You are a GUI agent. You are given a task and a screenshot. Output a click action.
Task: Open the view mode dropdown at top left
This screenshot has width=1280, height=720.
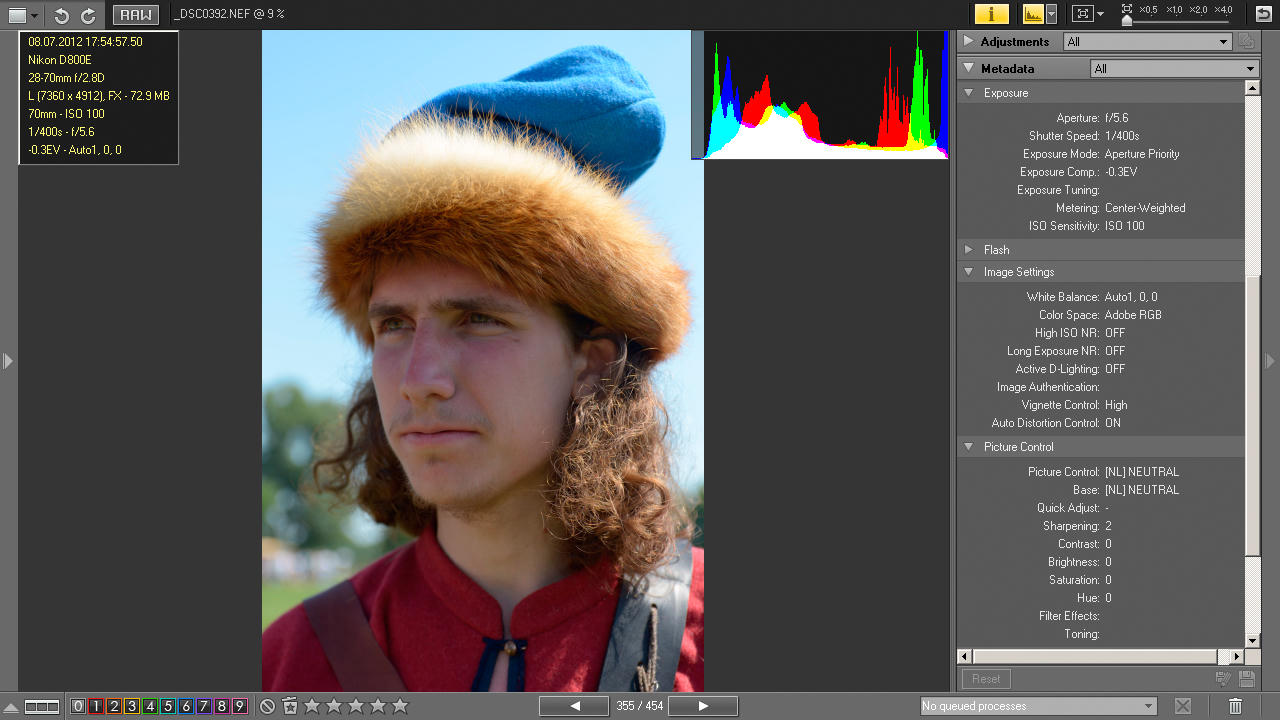coord(24,15)
